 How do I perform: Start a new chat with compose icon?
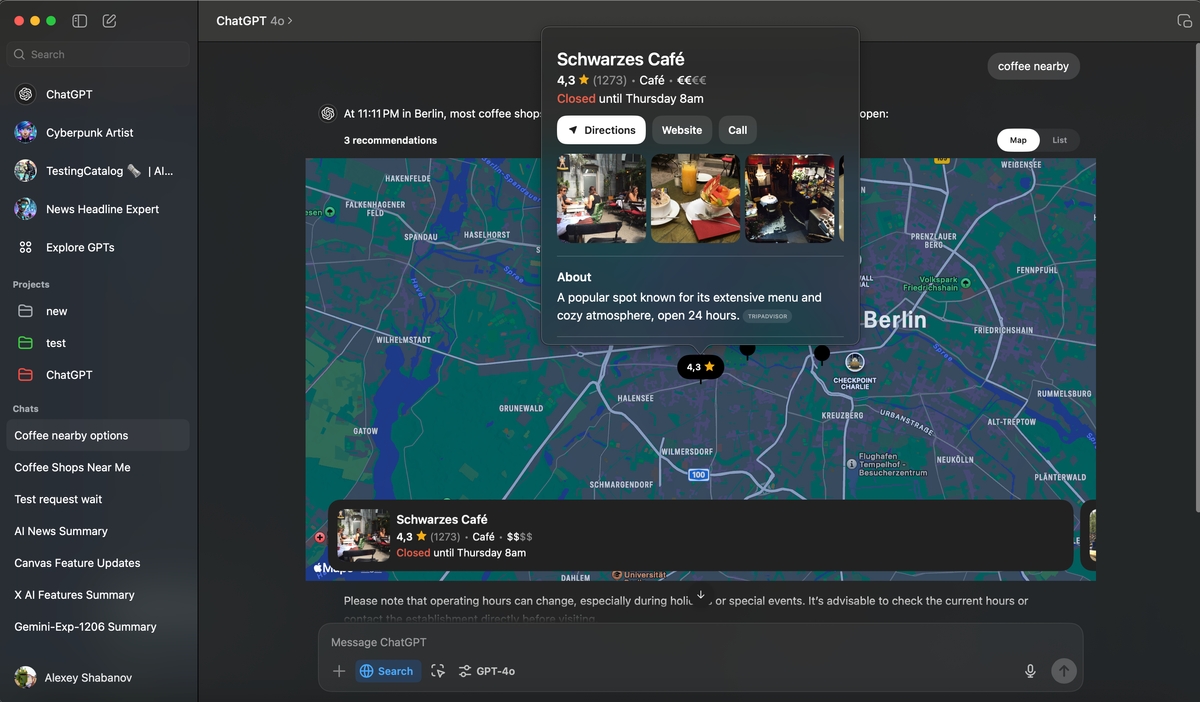coord(110,21)
